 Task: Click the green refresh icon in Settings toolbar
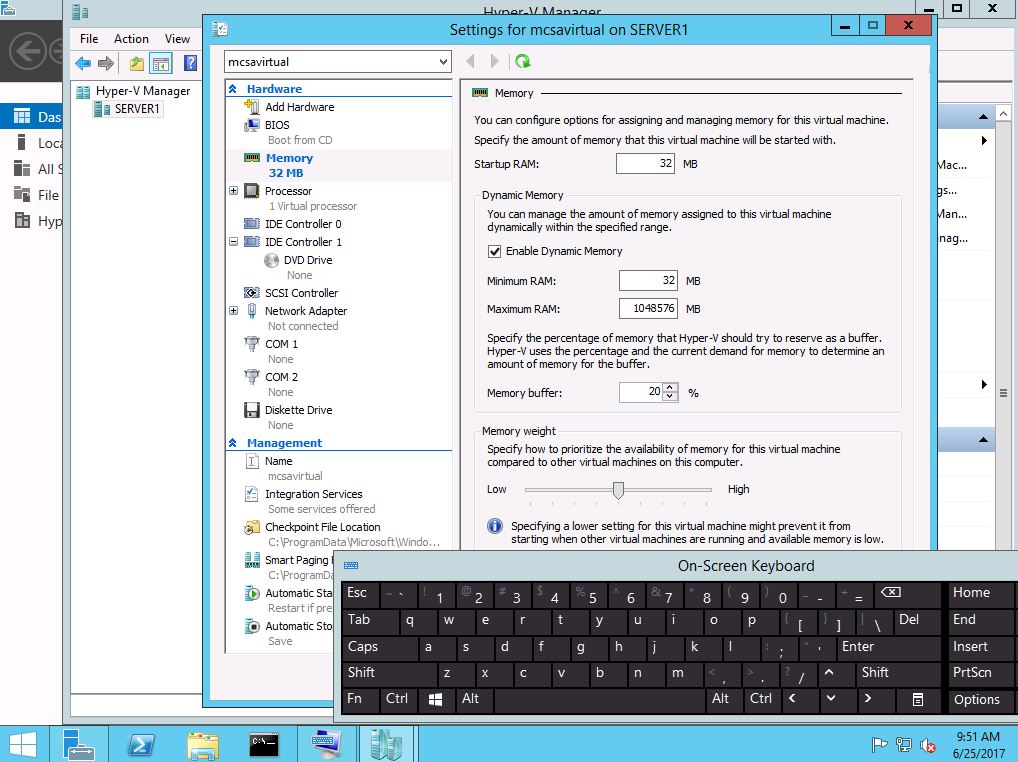523,62
